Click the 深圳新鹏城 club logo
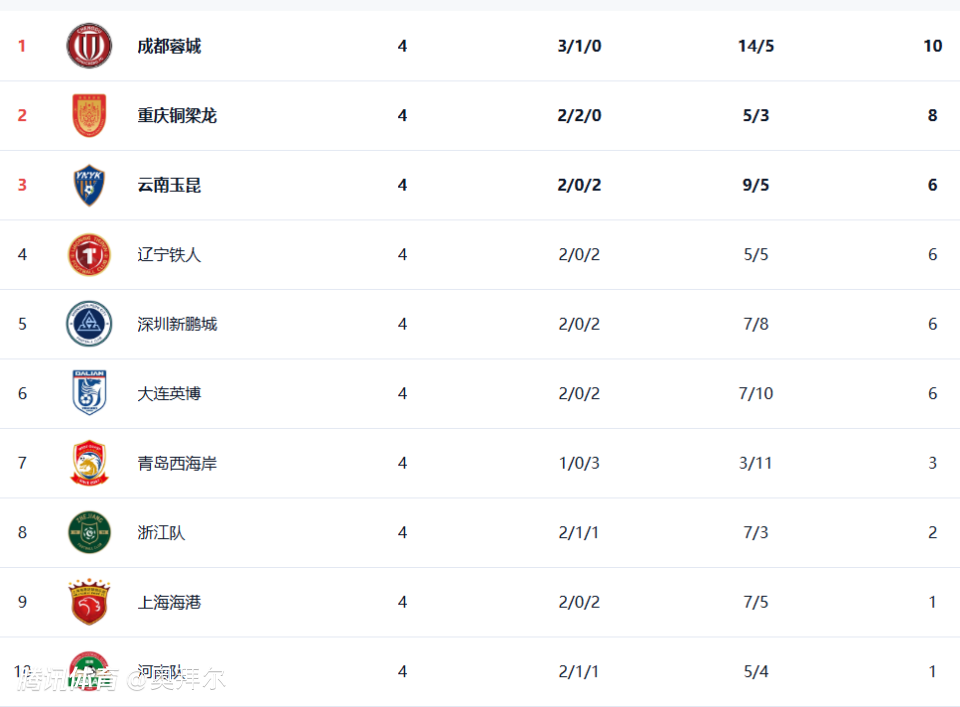The width and height of the screenshot is (960, 707). pos(89,324)
